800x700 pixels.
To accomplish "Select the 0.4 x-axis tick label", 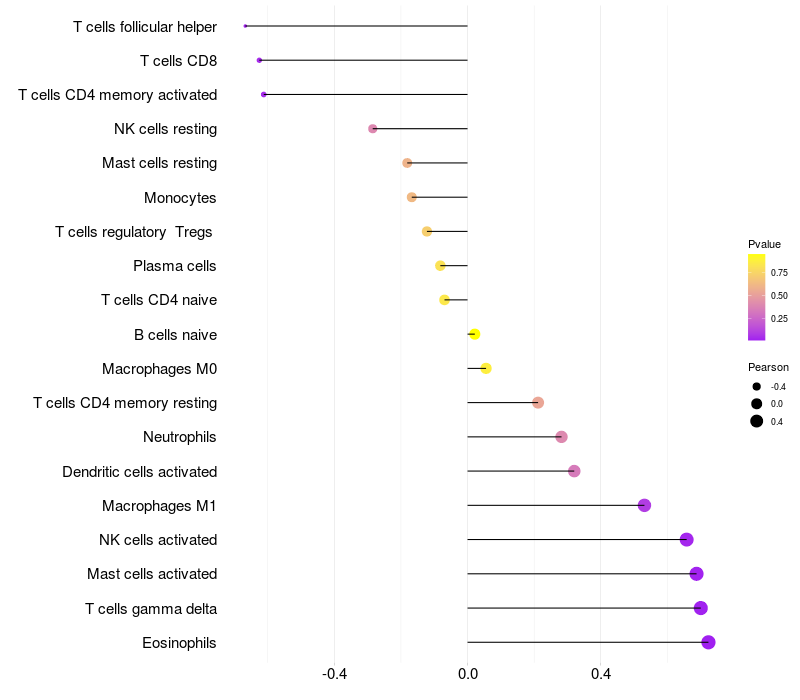I will tap(601, 674).
